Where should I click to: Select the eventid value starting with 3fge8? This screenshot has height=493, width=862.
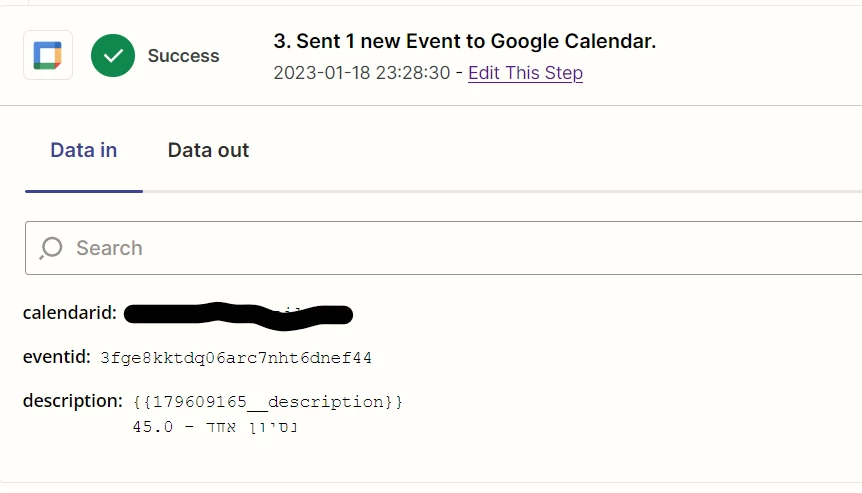pos(236,357)
